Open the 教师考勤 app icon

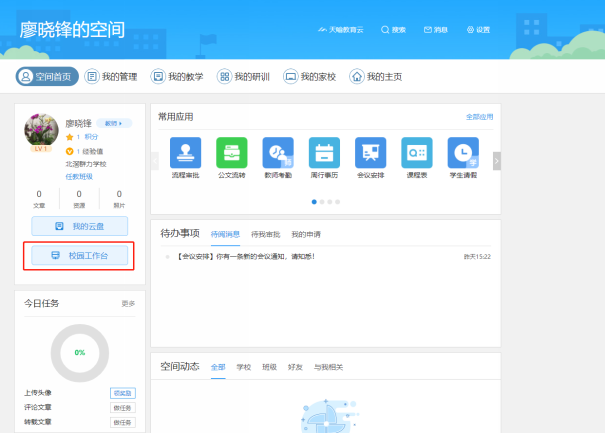point(278,153)
